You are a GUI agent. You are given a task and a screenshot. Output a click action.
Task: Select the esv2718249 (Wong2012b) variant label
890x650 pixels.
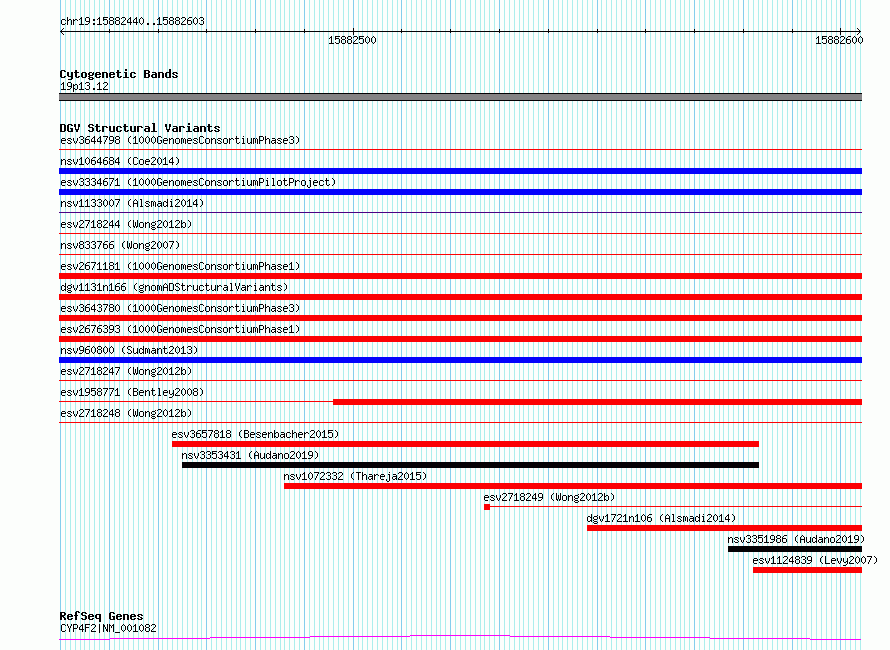(x=549, y=497)
